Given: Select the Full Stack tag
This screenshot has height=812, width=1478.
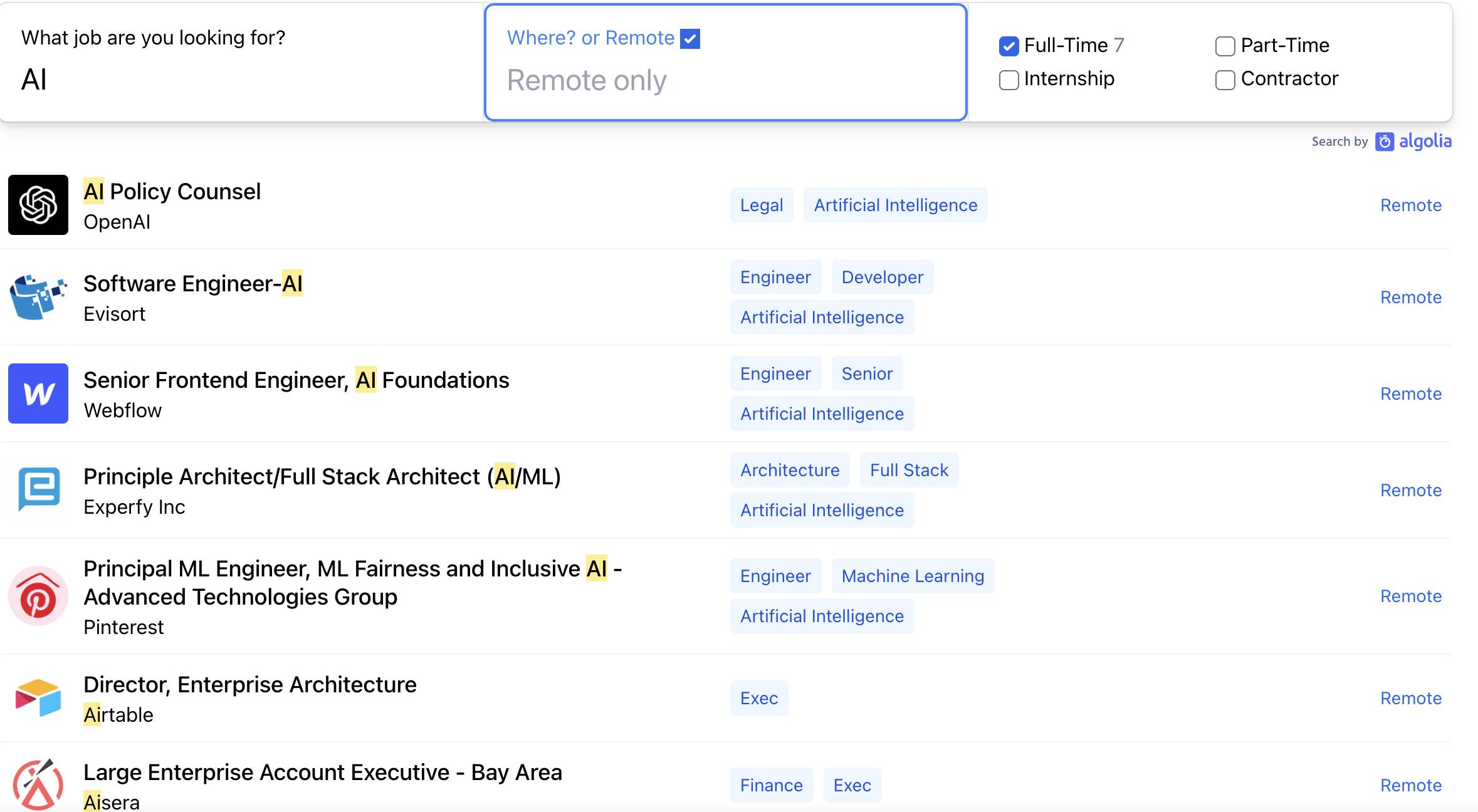Looking at the screenshot, I should [x=909, y=470].
